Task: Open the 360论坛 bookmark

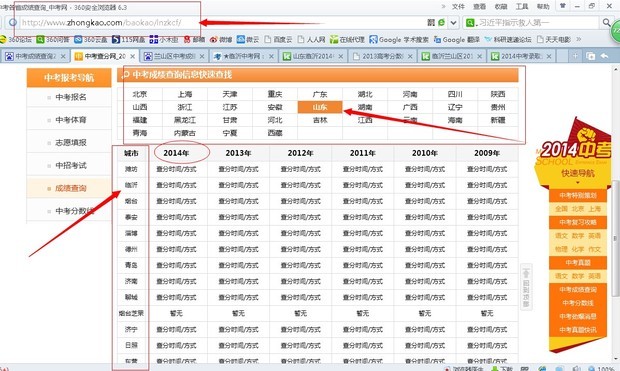Action: [16, 40]
